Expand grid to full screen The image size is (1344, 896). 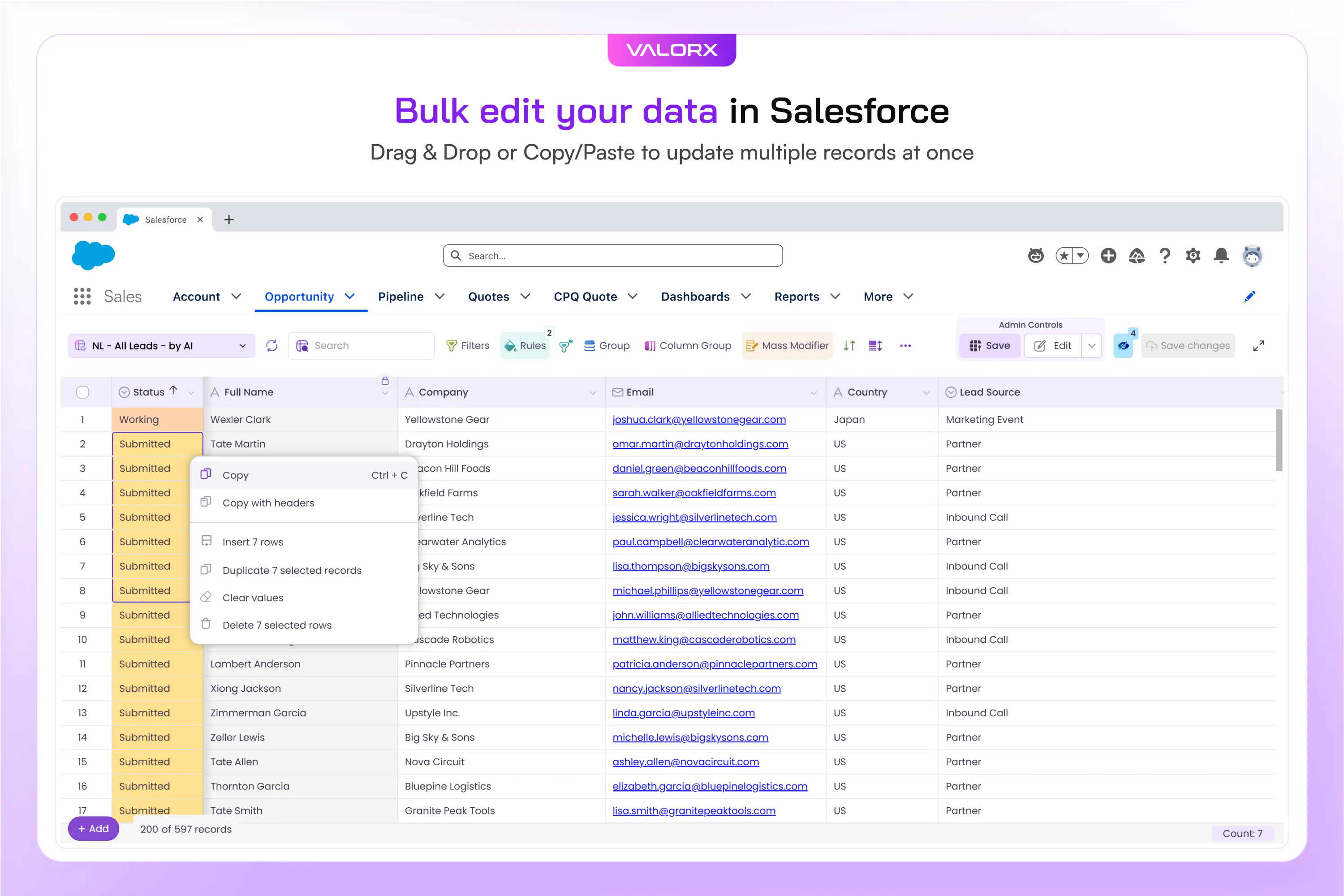(x=1259, y=346)
